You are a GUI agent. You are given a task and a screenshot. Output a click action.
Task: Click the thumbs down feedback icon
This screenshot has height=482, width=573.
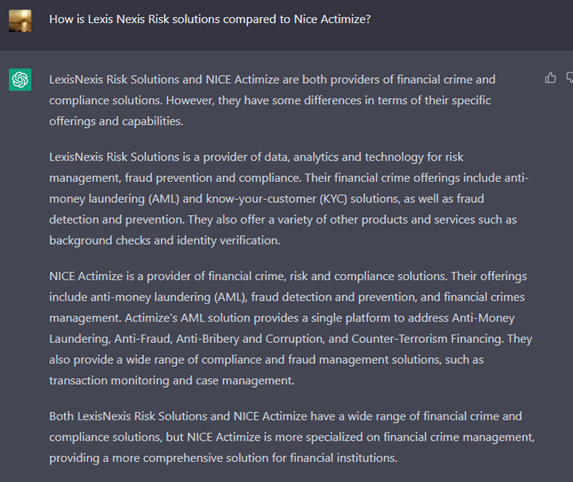[569, 78]
